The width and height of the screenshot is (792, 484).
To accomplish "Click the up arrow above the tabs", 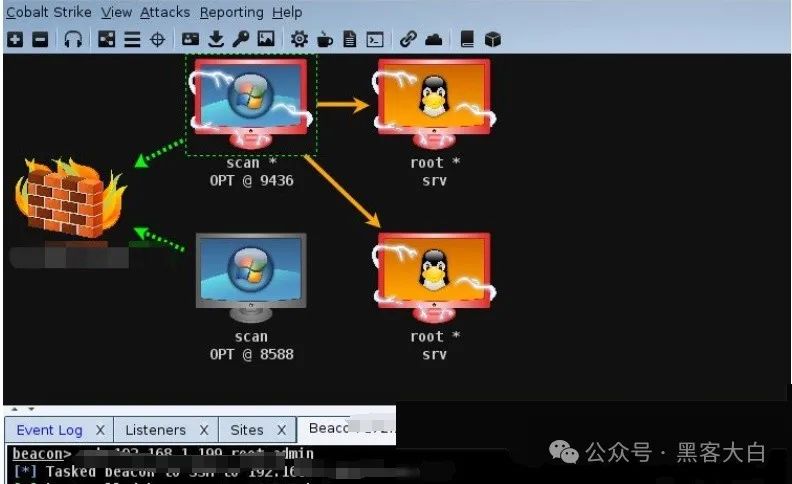I will 15,409.
